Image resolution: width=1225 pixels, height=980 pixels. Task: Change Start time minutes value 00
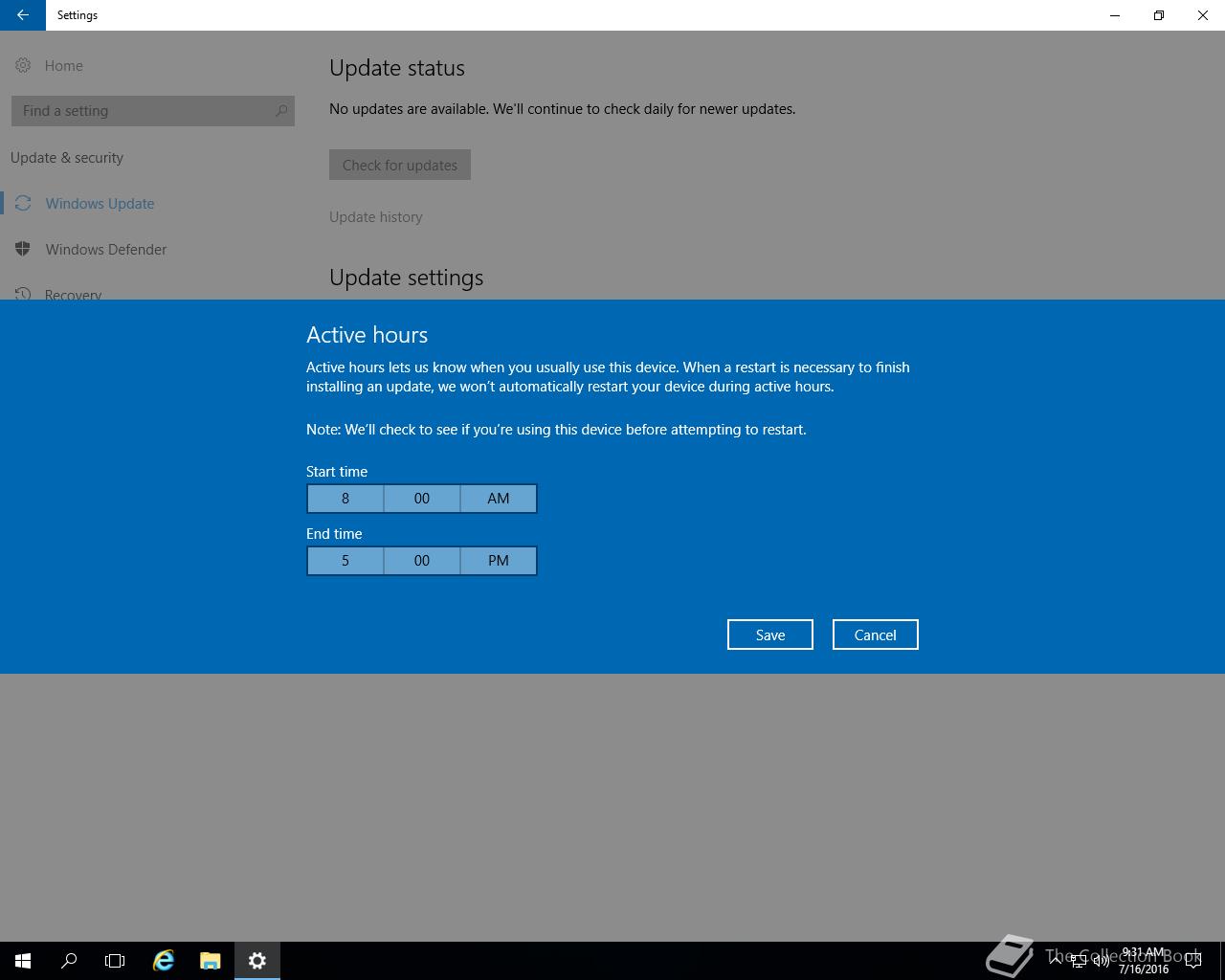tap(422, 499)
